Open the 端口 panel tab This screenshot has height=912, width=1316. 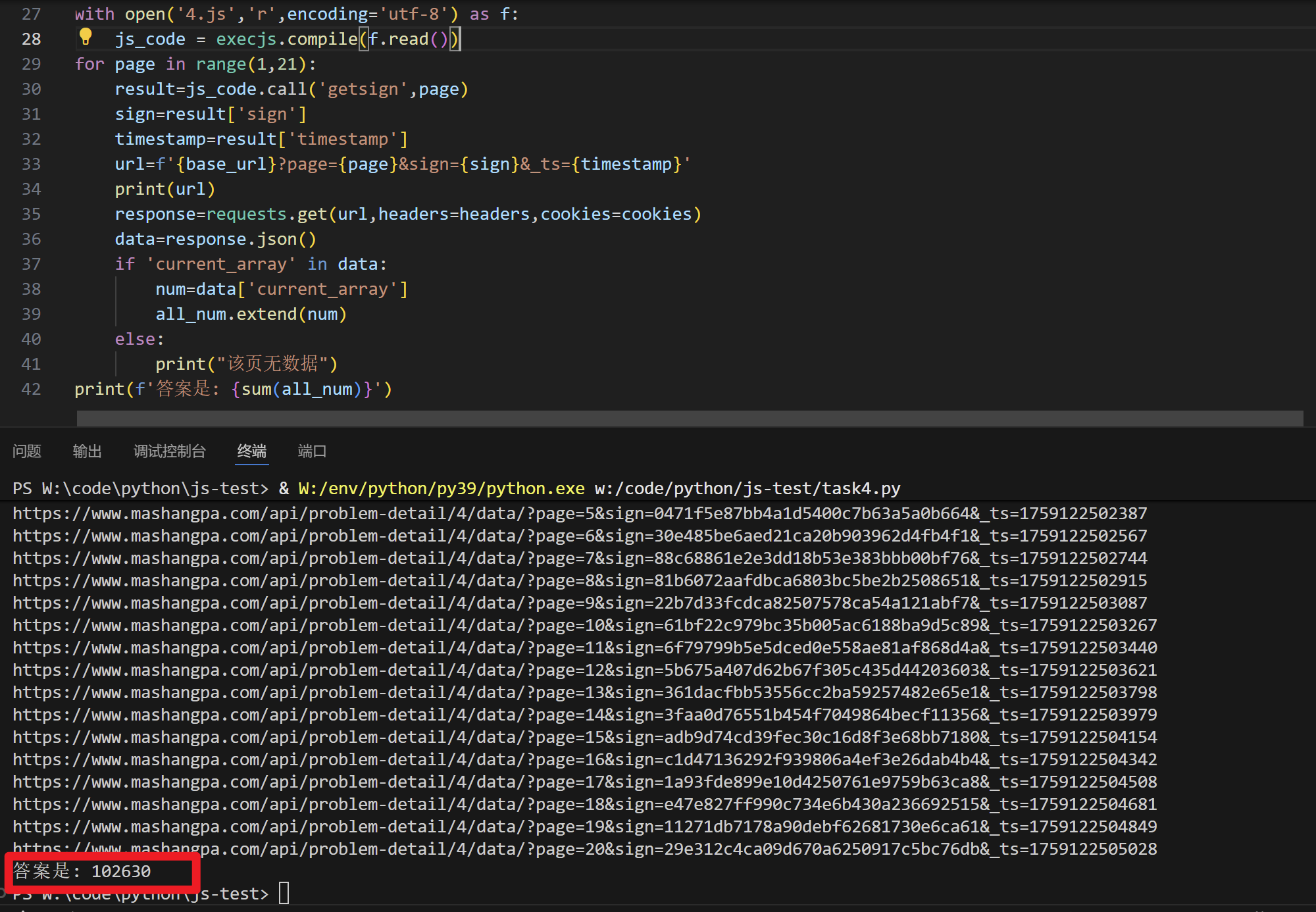point(312,451)
